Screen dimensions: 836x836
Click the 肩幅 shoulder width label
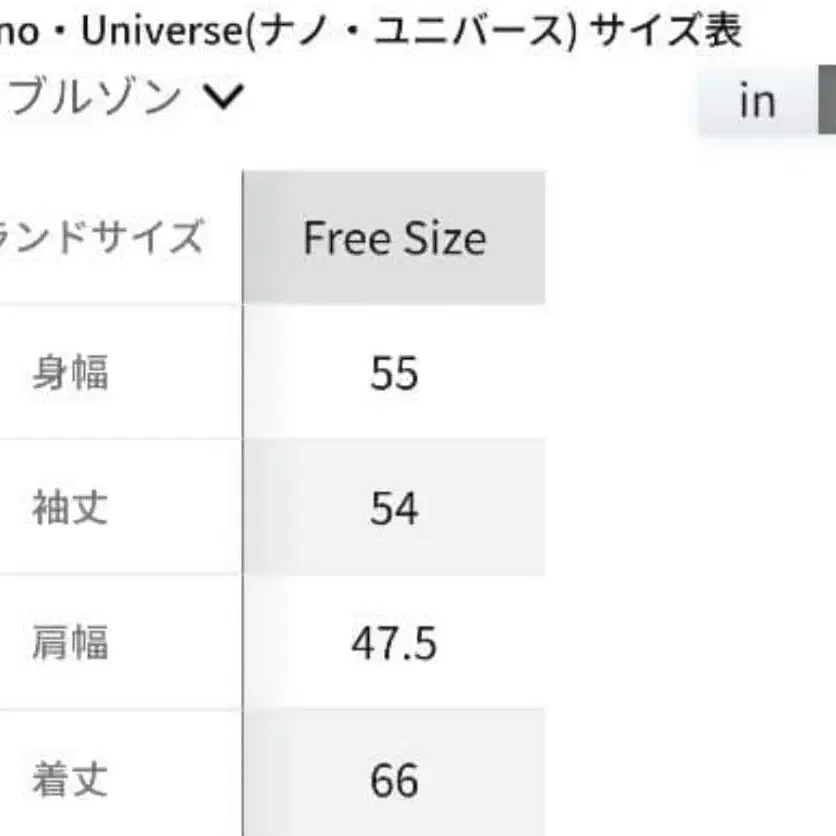click(x=70, y=643)
